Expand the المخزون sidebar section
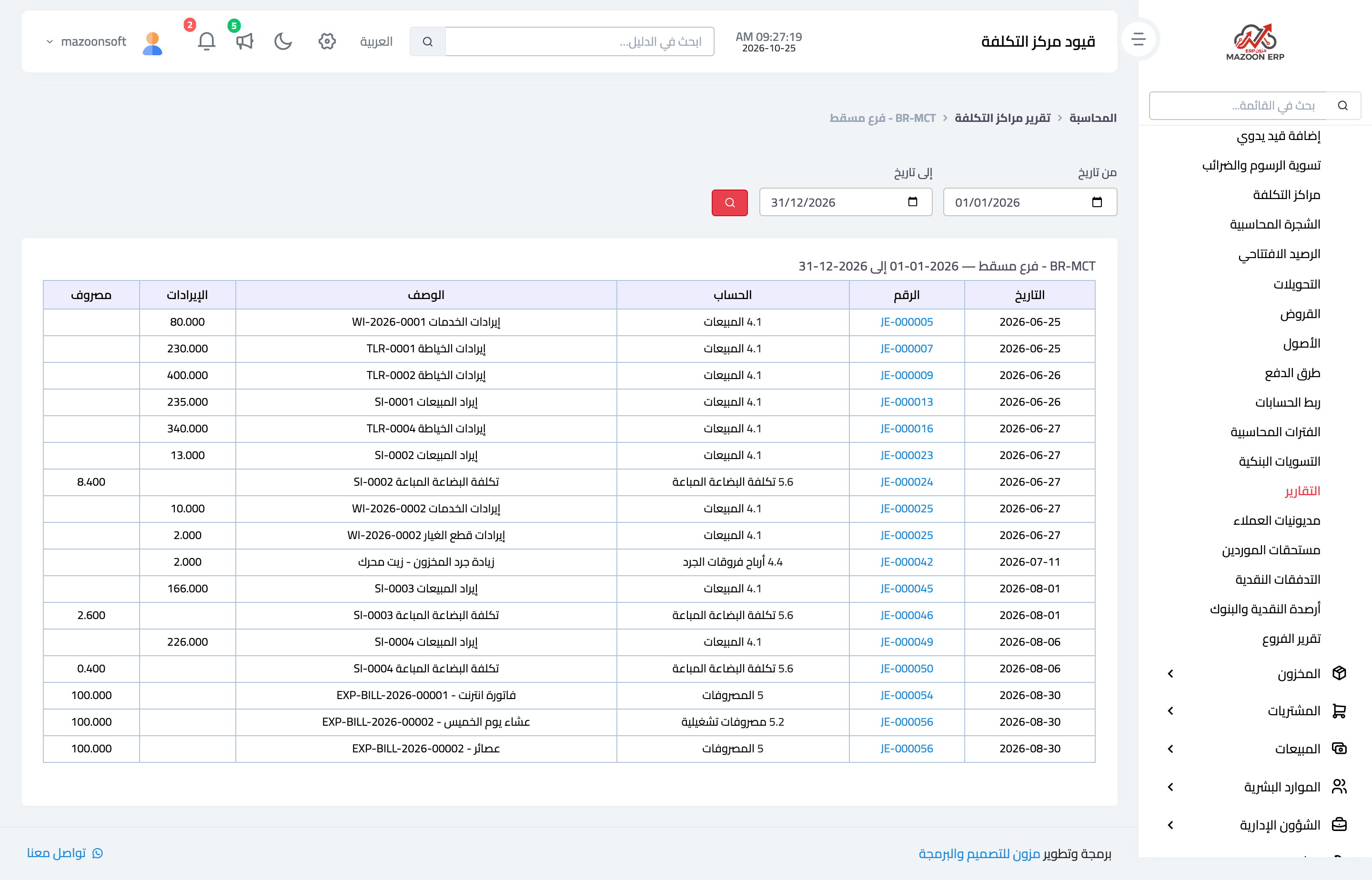 pos(1256,674)
